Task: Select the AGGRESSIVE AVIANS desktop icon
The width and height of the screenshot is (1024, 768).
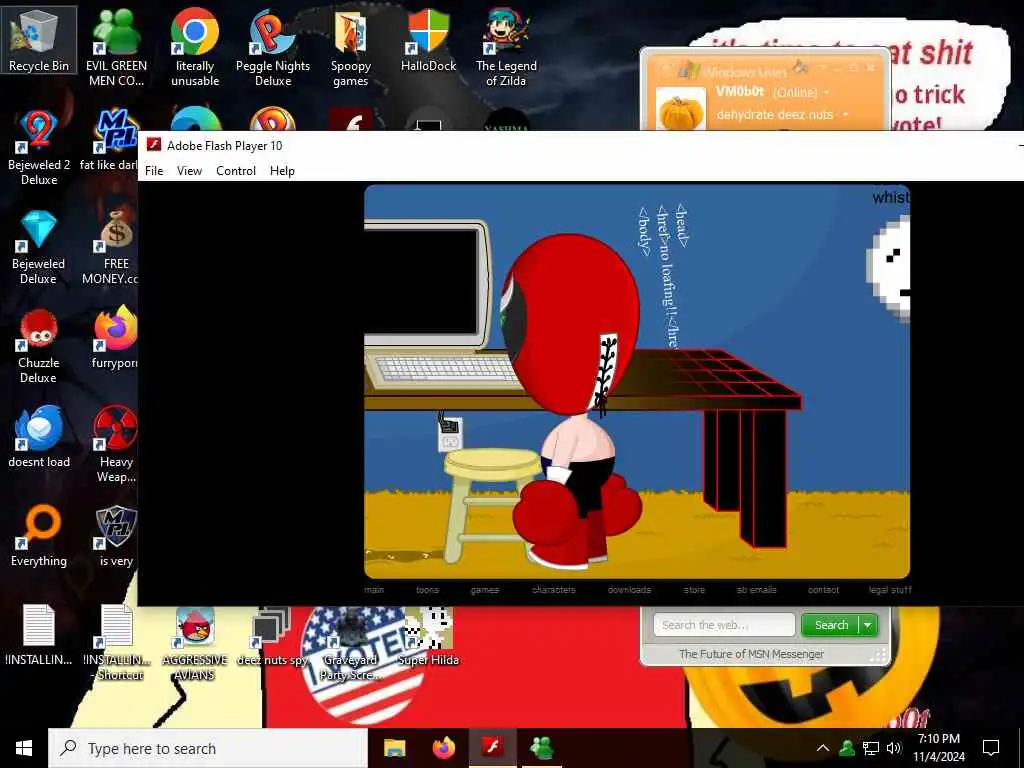Action: click(195, 643)
